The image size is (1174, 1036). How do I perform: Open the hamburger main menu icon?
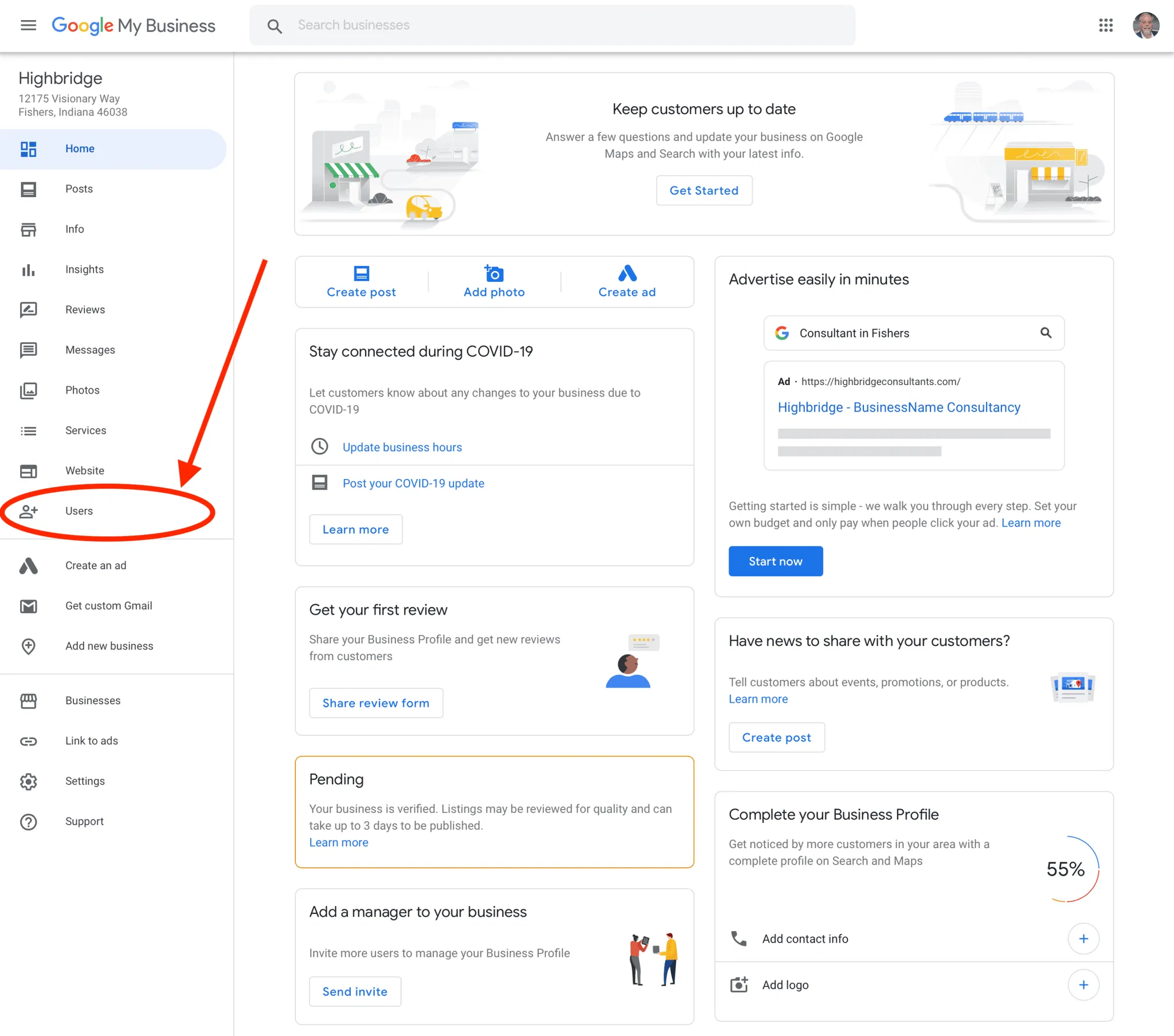(x=28, y=25)
